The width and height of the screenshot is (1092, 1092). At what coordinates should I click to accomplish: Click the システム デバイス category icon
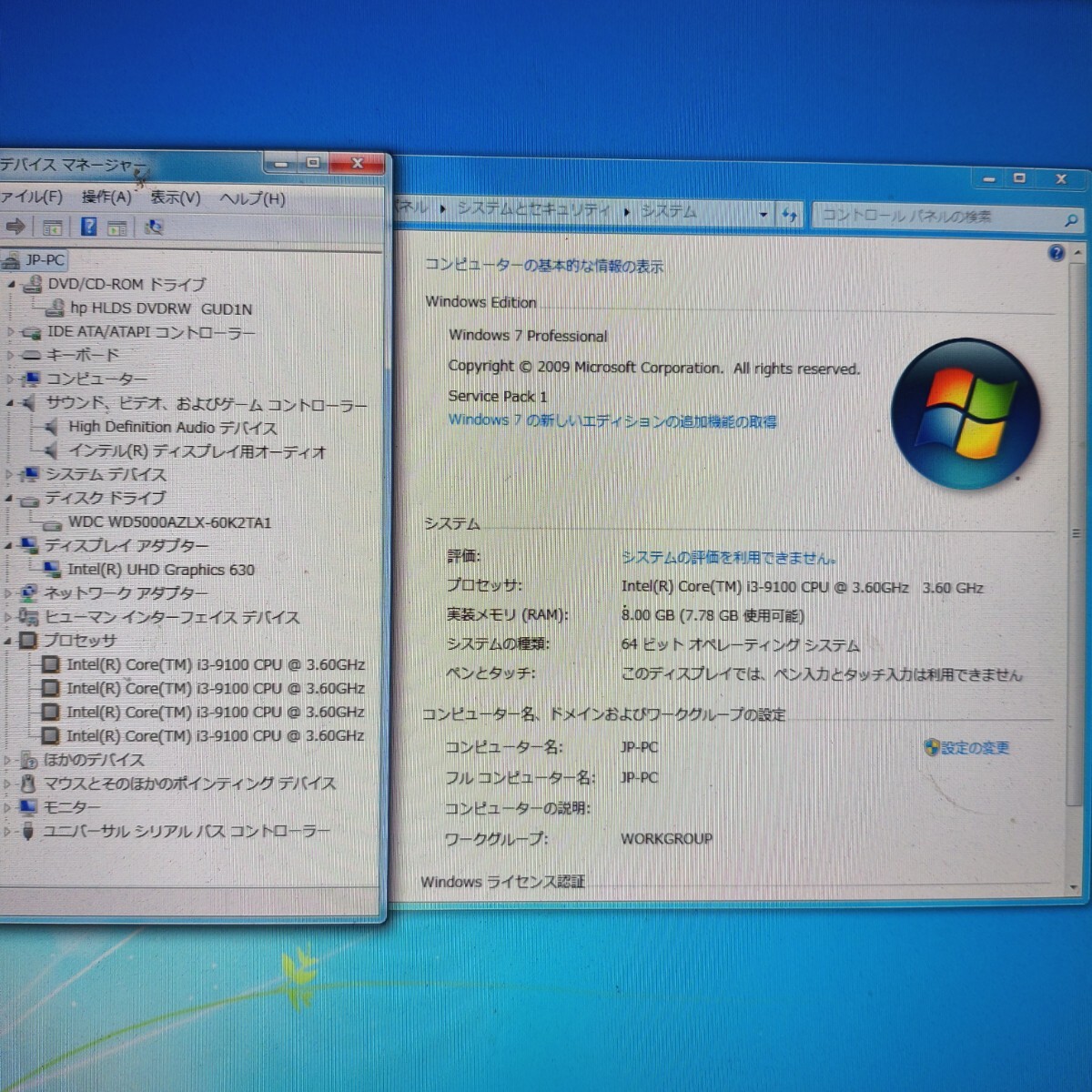coord(31,475)
